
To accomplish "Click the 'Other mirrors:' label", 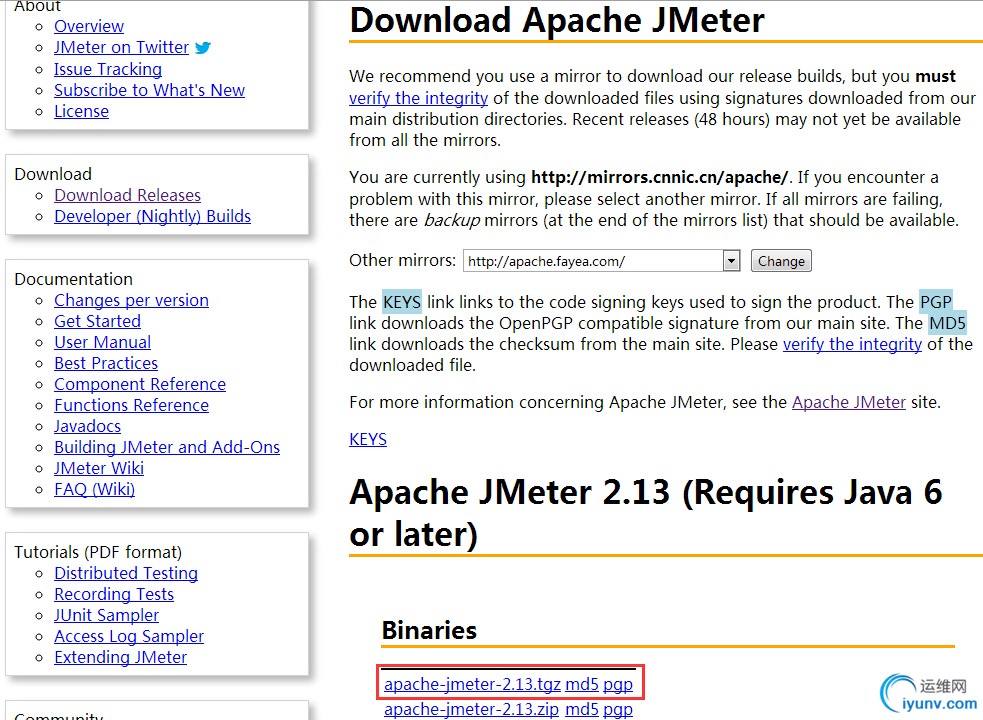I will click(402, 260).
